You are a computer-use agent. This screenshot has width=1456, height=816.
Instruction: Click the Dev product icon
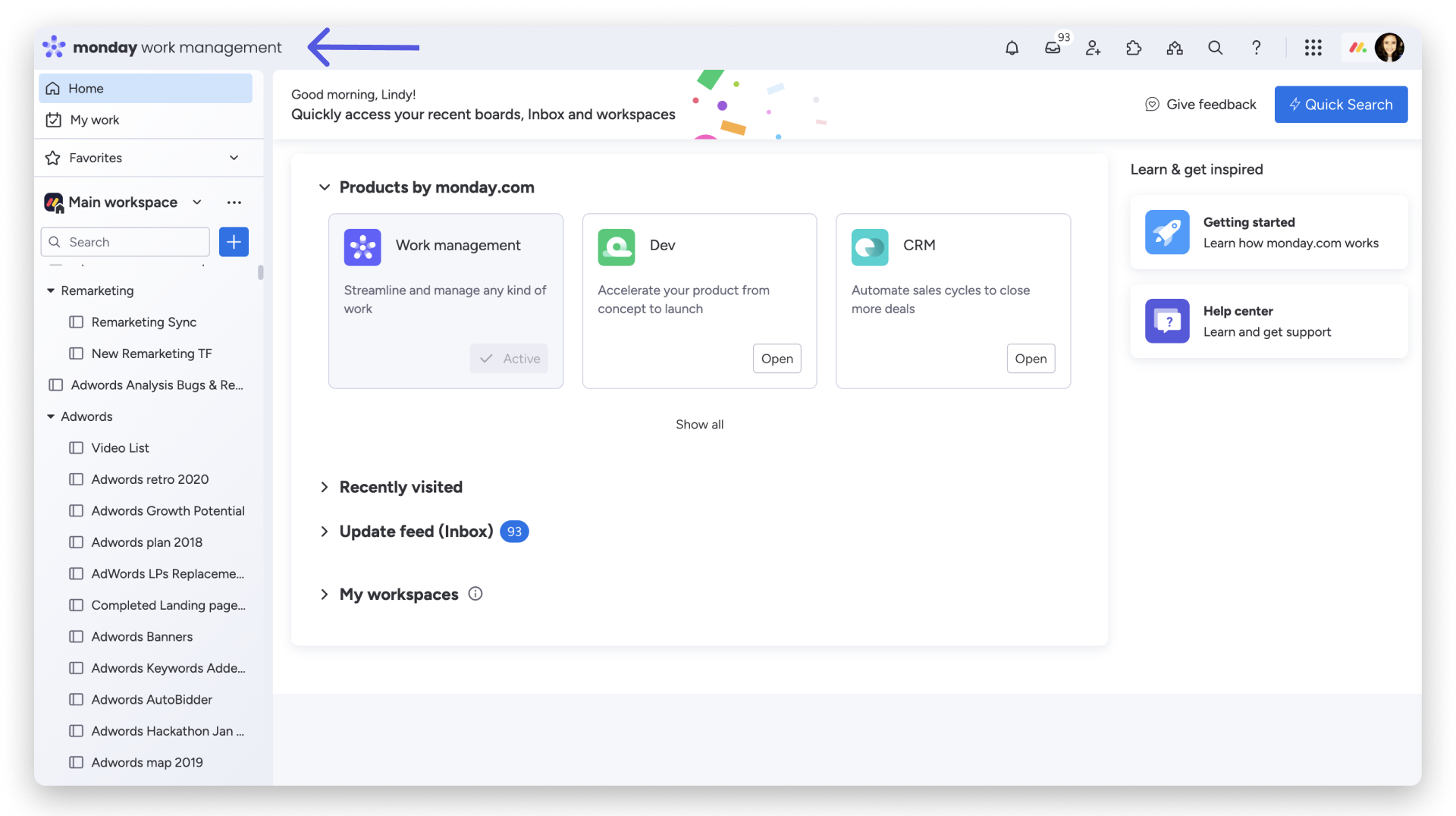(x=616, y=246)
